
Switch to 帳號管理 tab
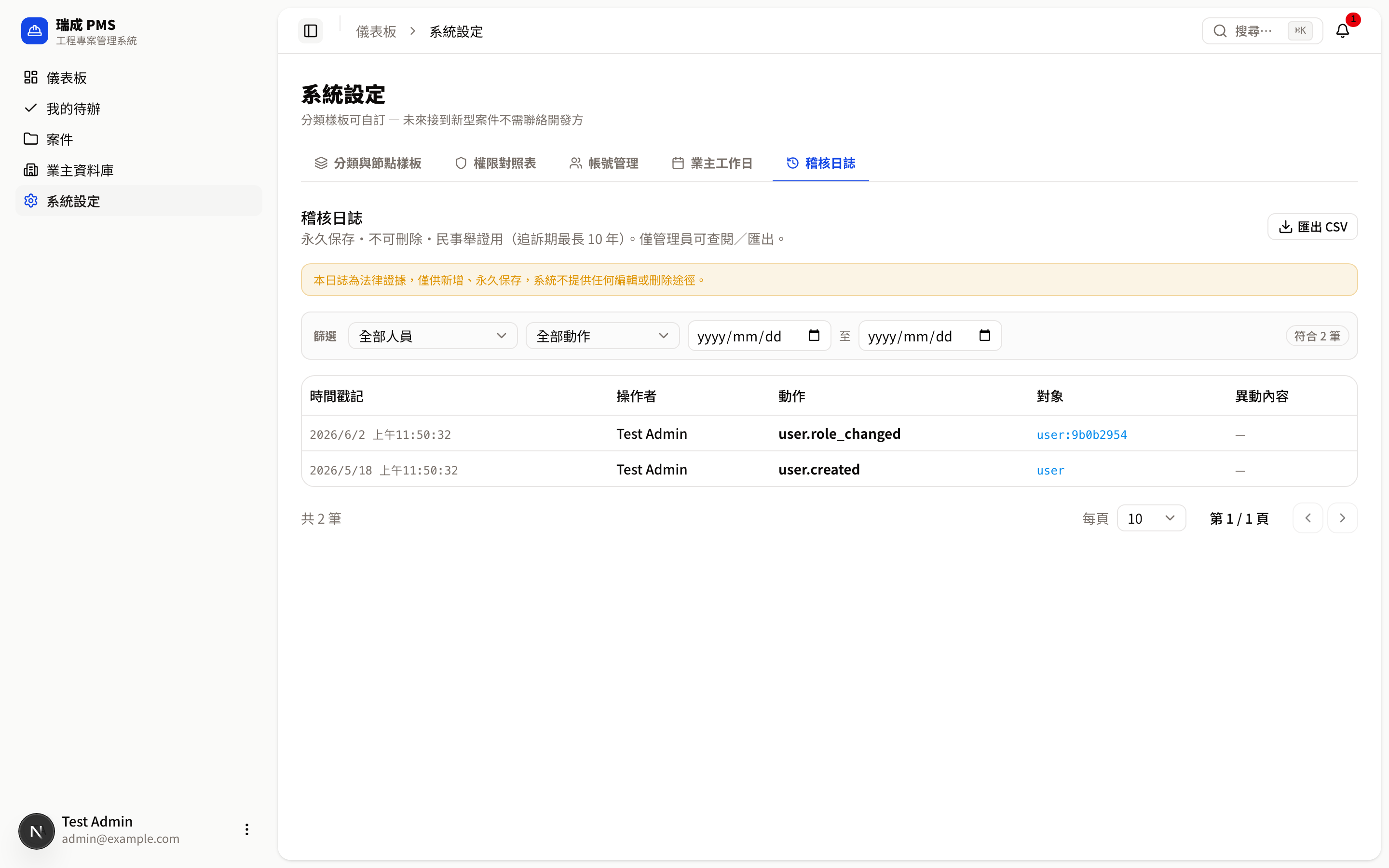pyautogui.click(x=604, y=163)
